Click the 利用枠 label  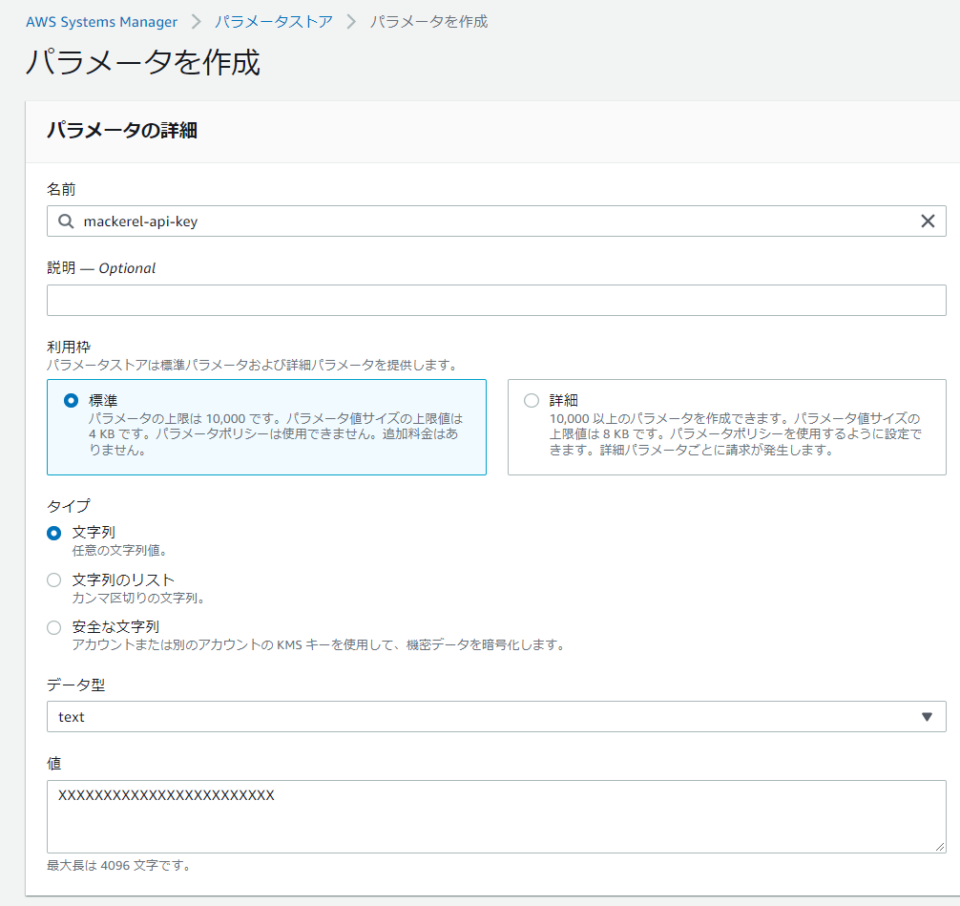pyautogui.click(x=69, y=347)
